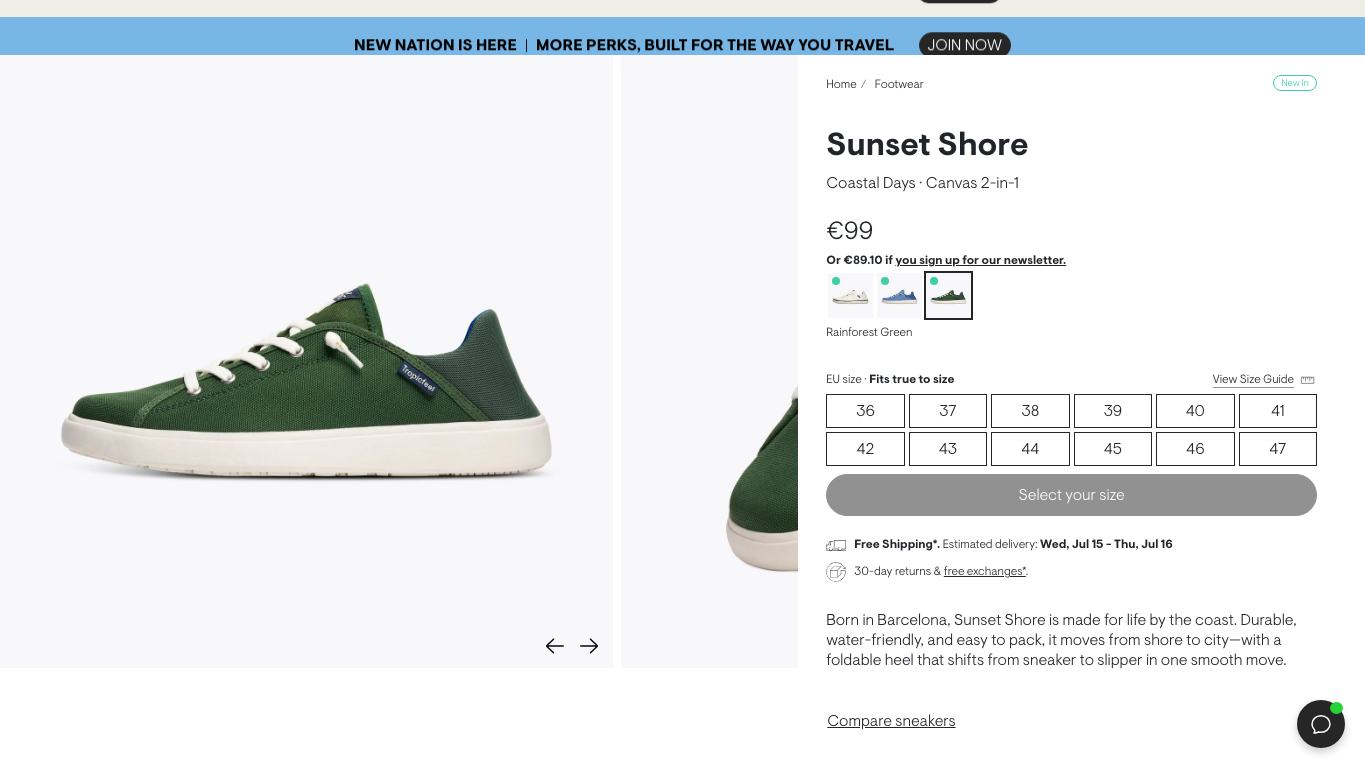Choose EU size 44
Viewport: 1365px width, 768px height.
click(x=1030, y=449)
